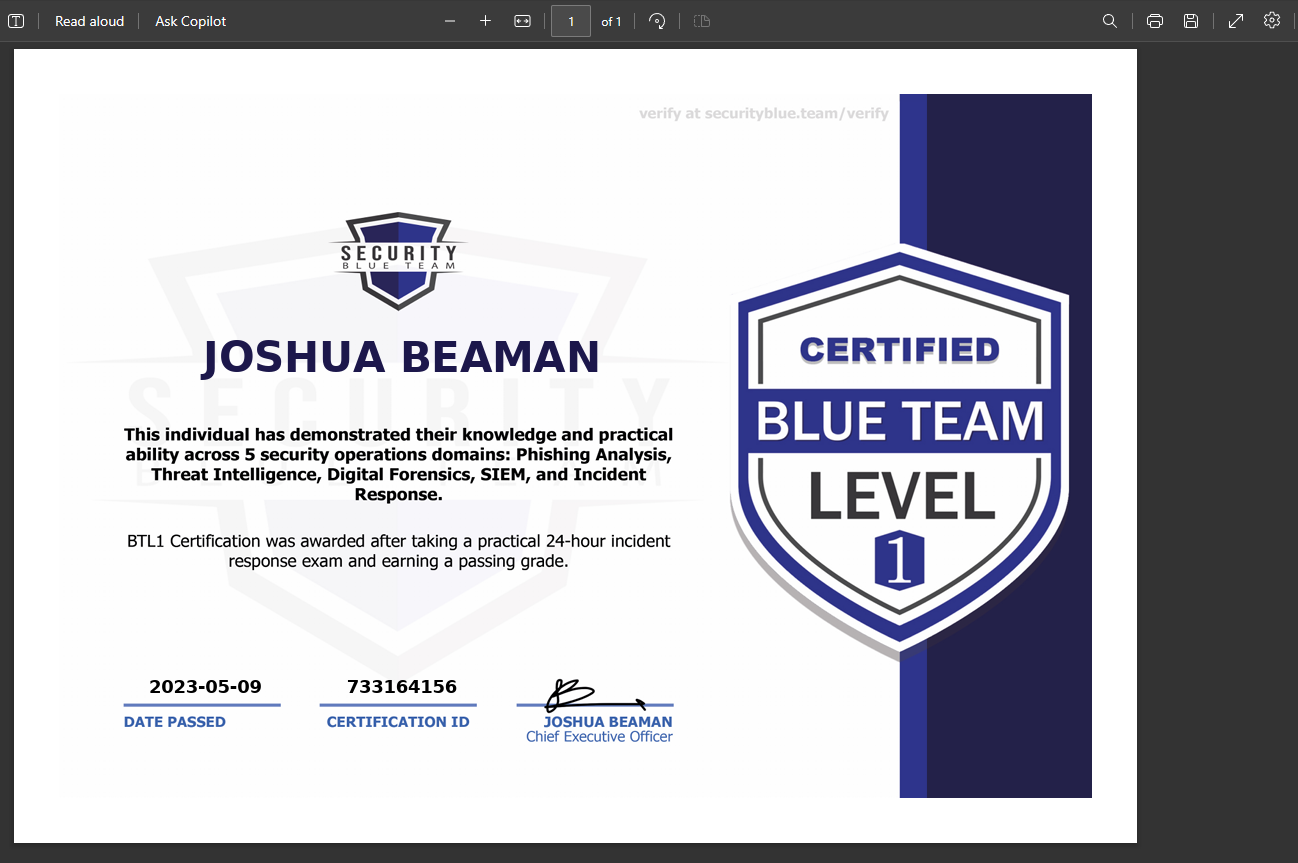The width and height of the screenshot is (1298, 863).
Task: Open search within the PDF document
Action: [1109, 20]
